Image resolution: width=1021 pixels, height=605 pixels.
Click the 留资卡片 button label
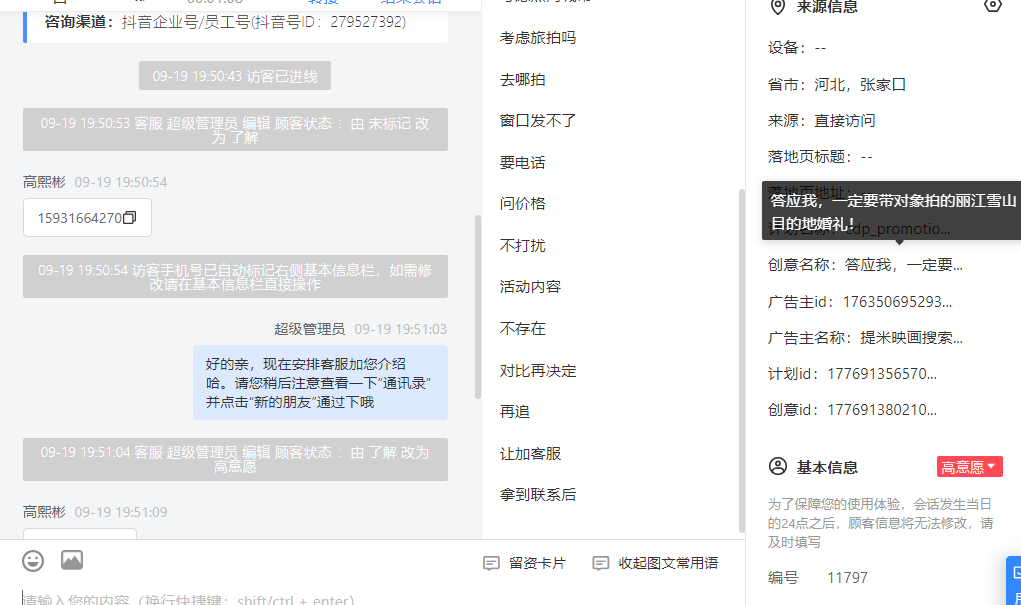(x=537, y=563)
